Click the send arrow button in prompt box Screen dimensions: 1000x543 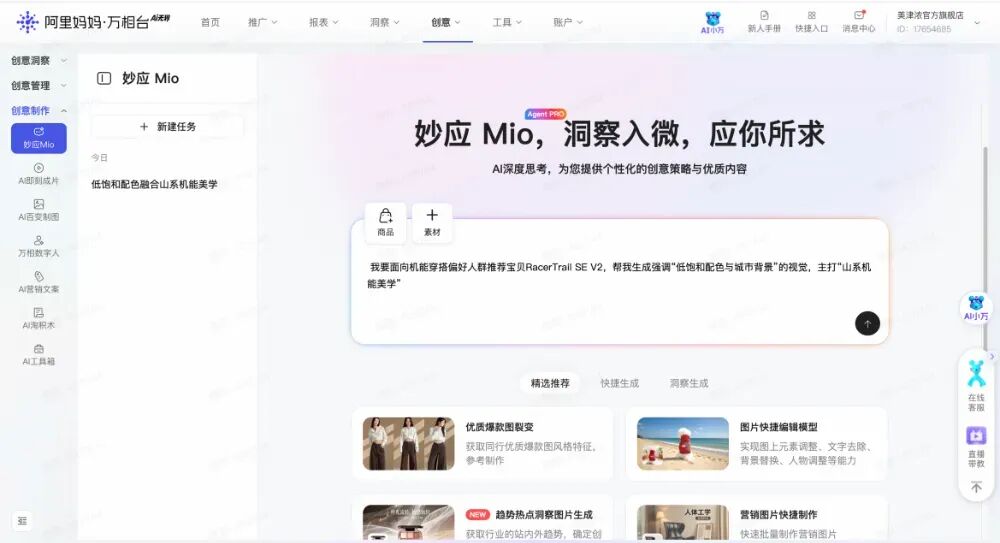pos(867,323)
